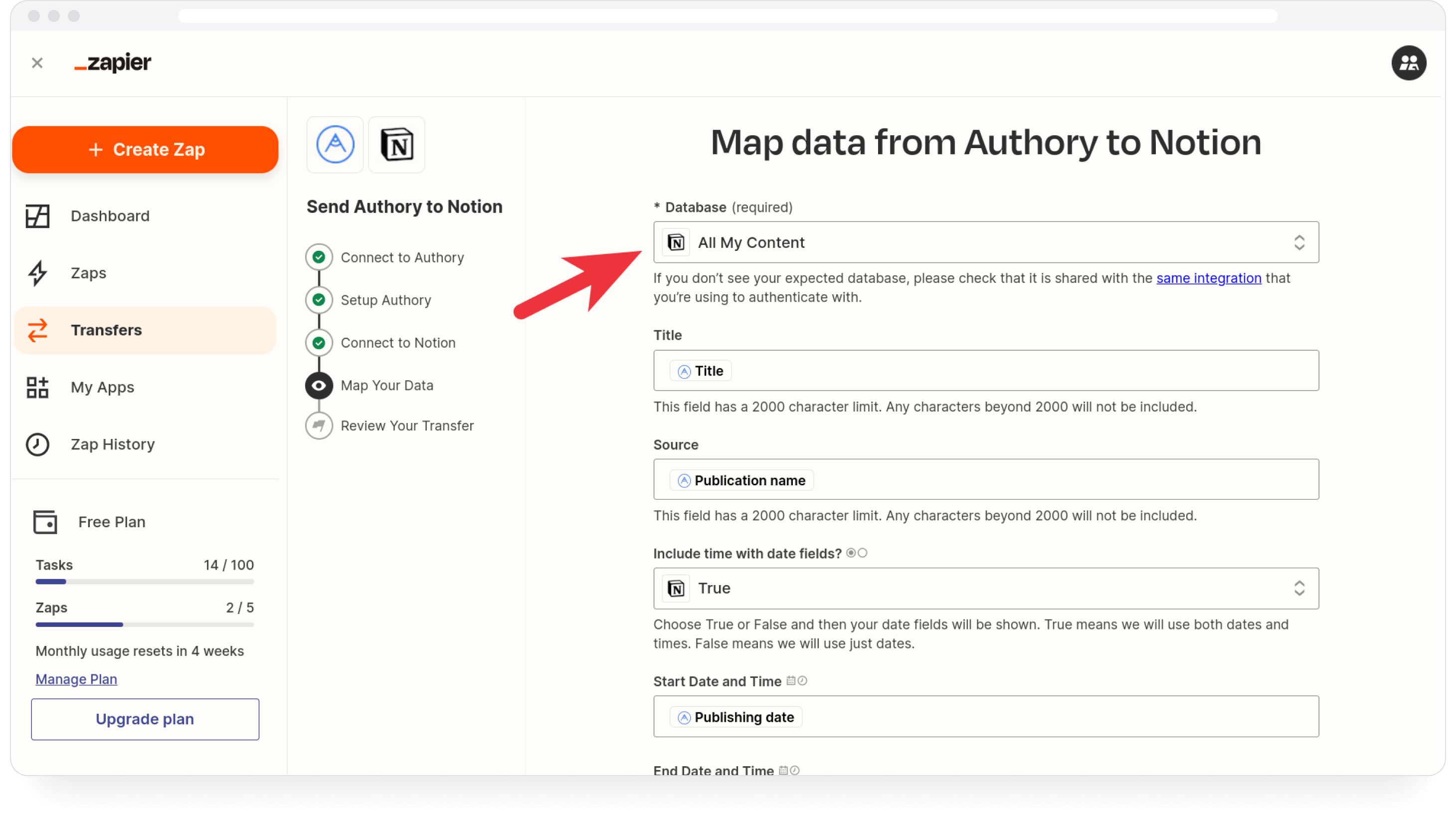Click the Map Your Data eye icon
1456x826 pixels.
pos(319,386)
